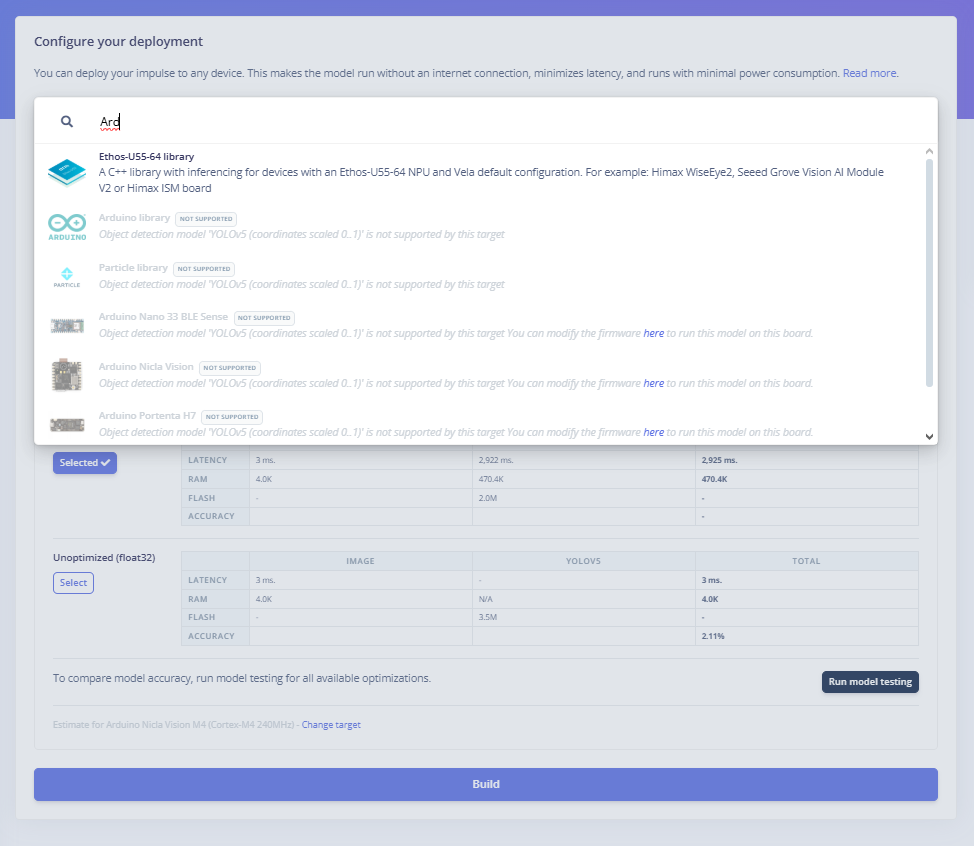This screenshot has height=846, width=974.
Task: Click the '470.4K' total RAM value
Action: [714, 480]
